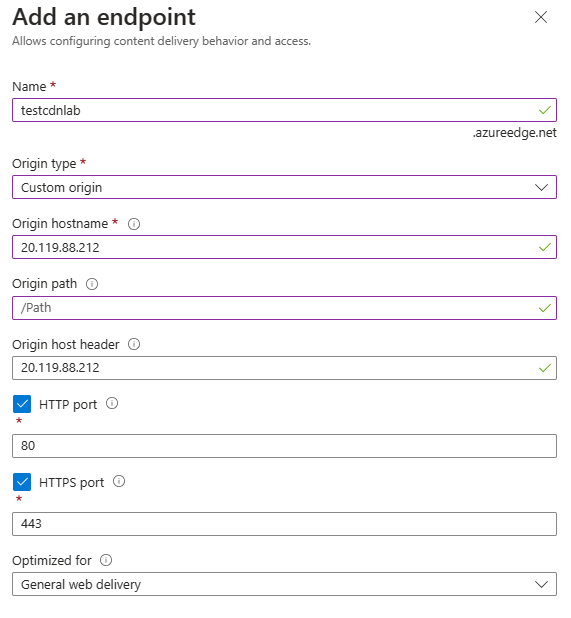
Task: Open the Origin type dropdown
Action: (284, 187)
